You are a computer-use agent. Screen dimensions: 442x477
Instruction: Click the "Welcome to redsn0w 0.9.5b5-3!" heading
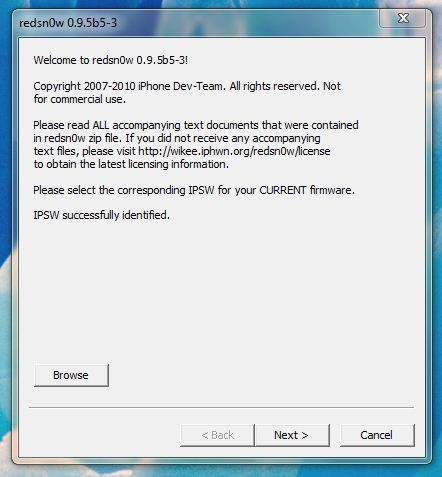(111, 60)
